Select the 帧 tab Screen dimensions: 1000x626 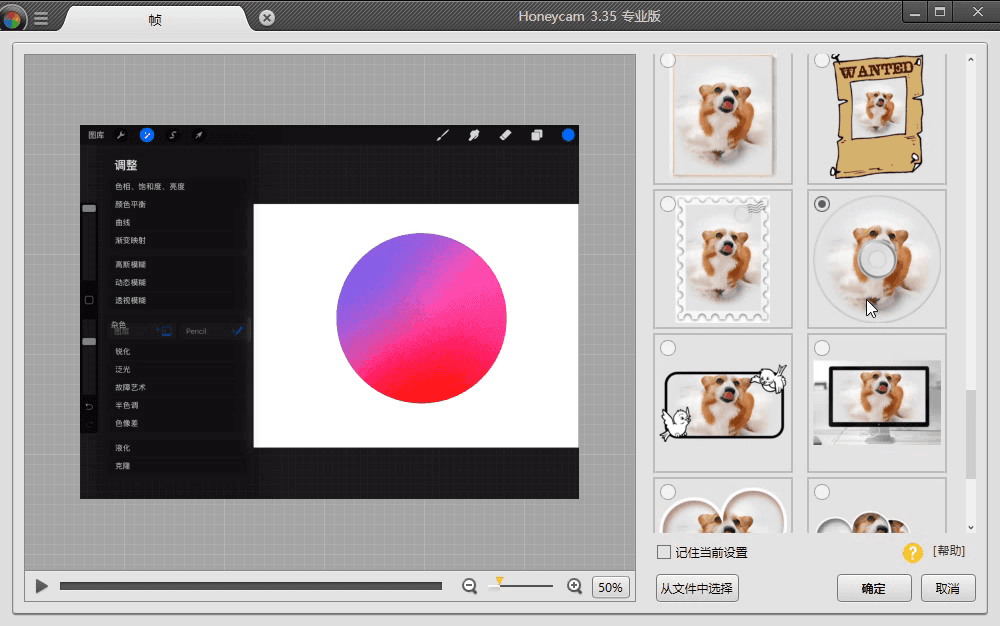click(155, 20)
